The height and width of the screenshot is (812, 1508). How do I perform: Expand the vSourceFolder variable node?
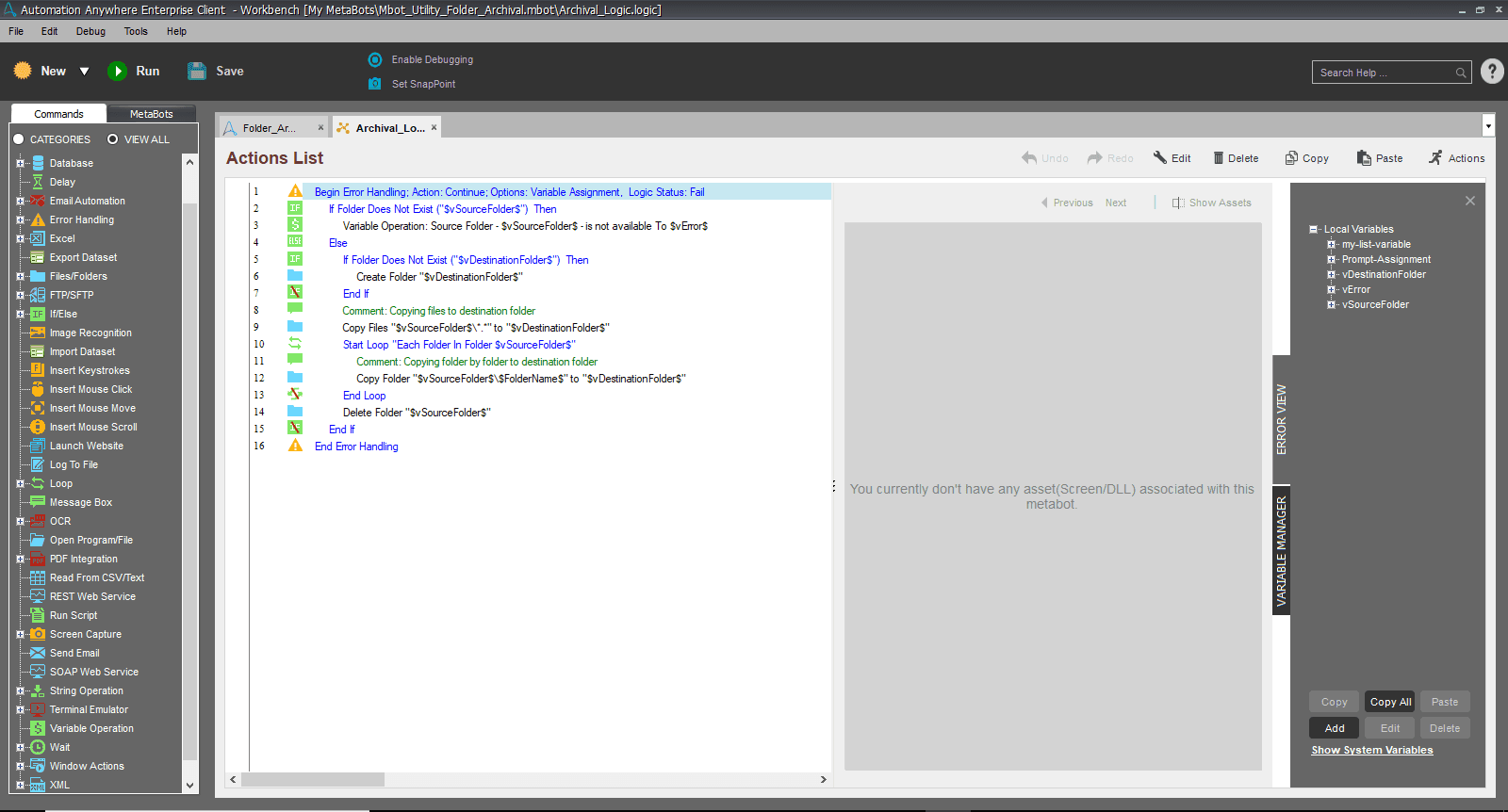click(x=1331, y=304)
